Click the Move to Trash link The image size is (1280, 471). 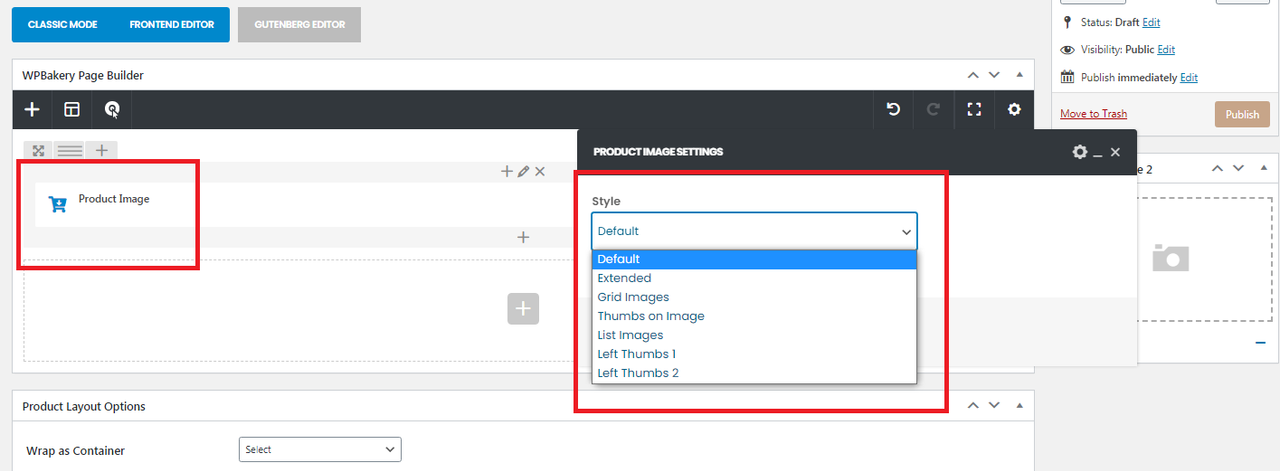1093,114
